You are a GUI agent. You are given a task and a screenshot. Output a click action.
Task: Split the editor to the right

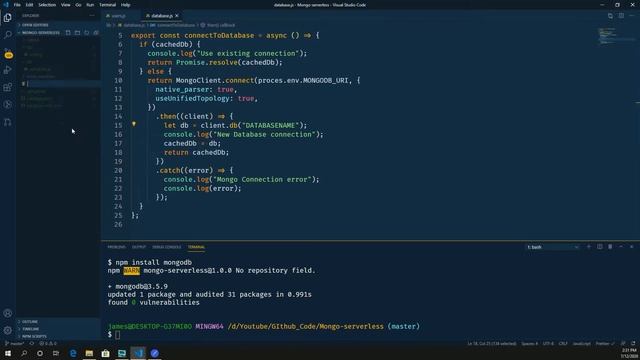(x=621, y=16)
